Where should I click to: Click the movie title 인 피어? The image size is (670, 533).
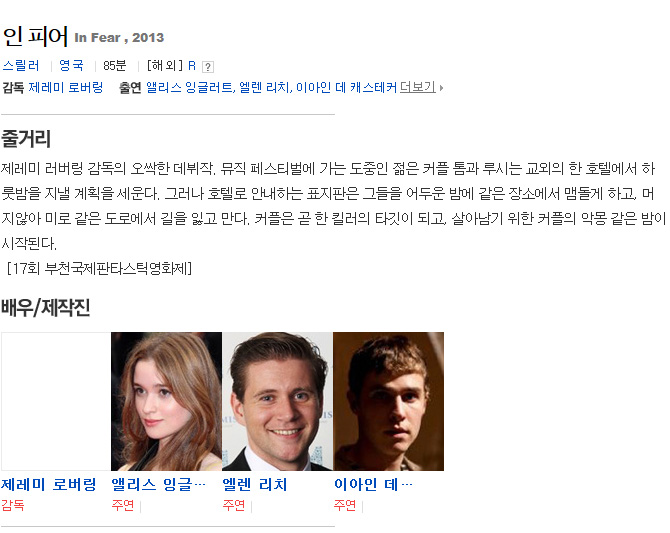point(35,36)
